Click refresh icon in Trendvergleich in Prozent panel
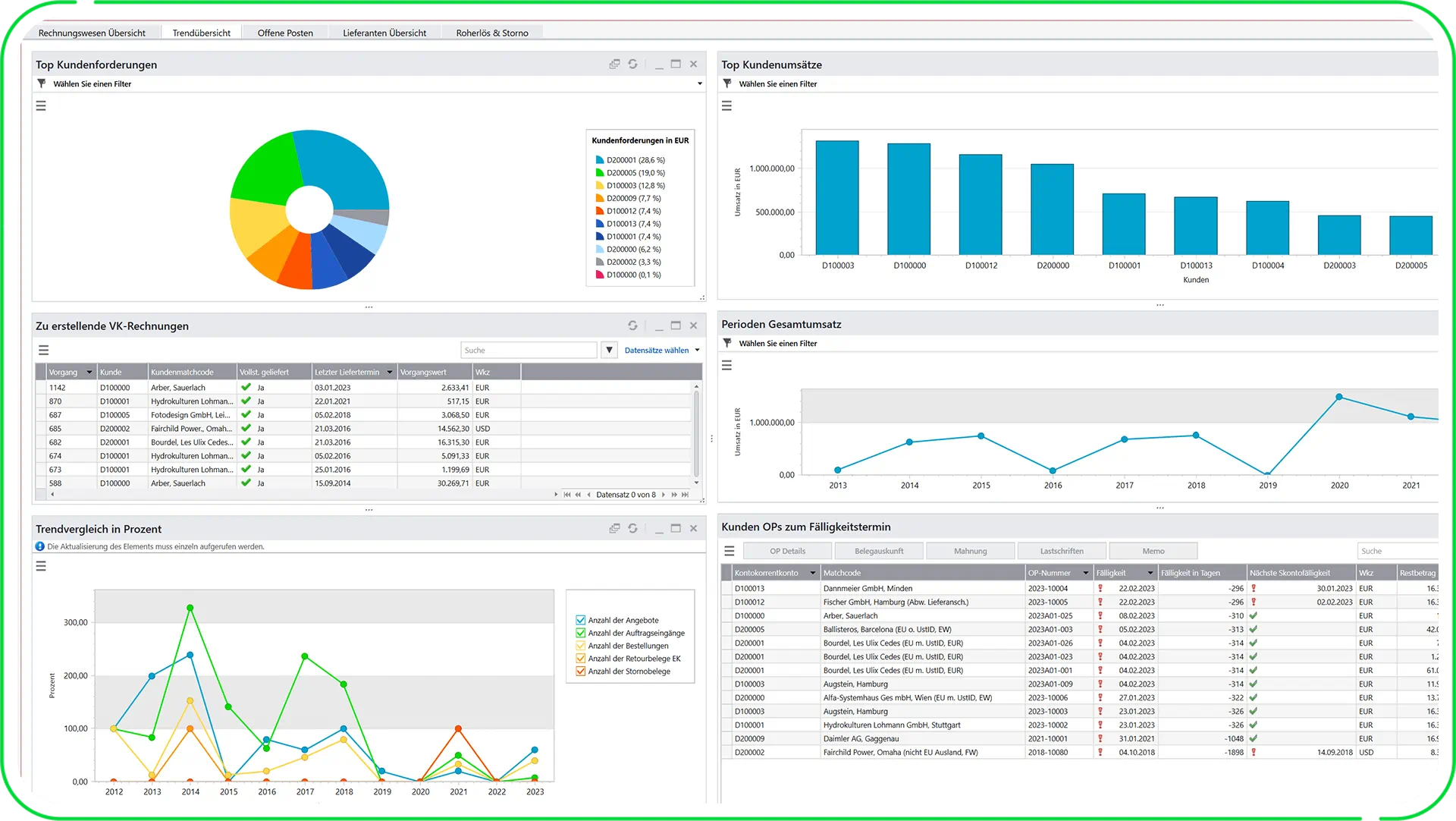This screenshot has height=821, width=1456. [x=632, y=529]
